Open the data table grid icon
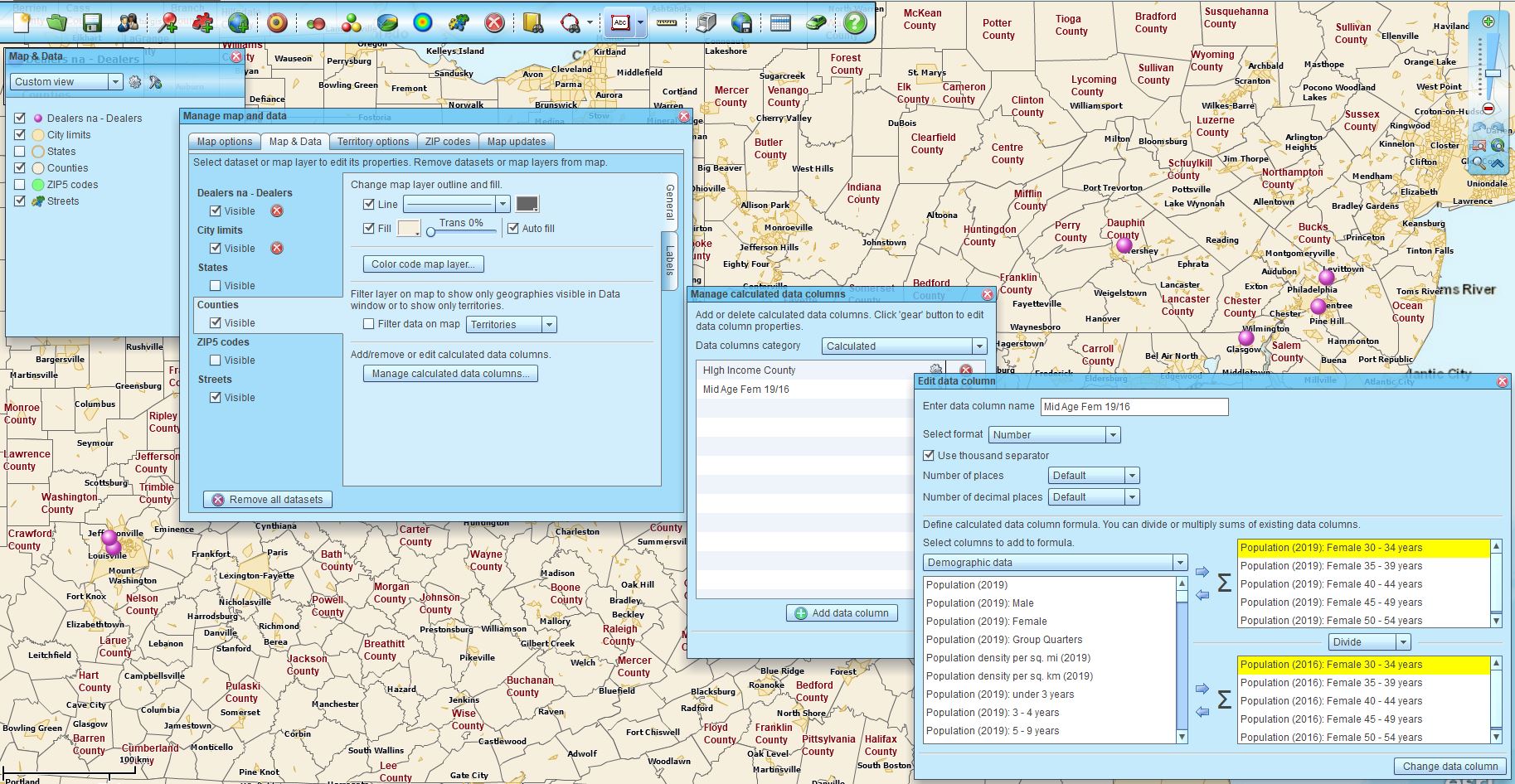Image resolution: width=1515 pixels, height=784 pixels. (x=780, y=22)
